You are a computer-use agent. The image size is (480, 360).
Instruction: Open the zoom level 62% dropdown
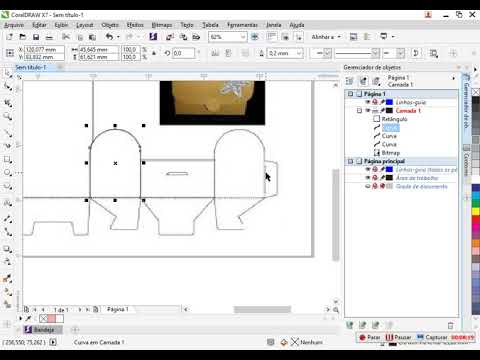tap(243, 37)
